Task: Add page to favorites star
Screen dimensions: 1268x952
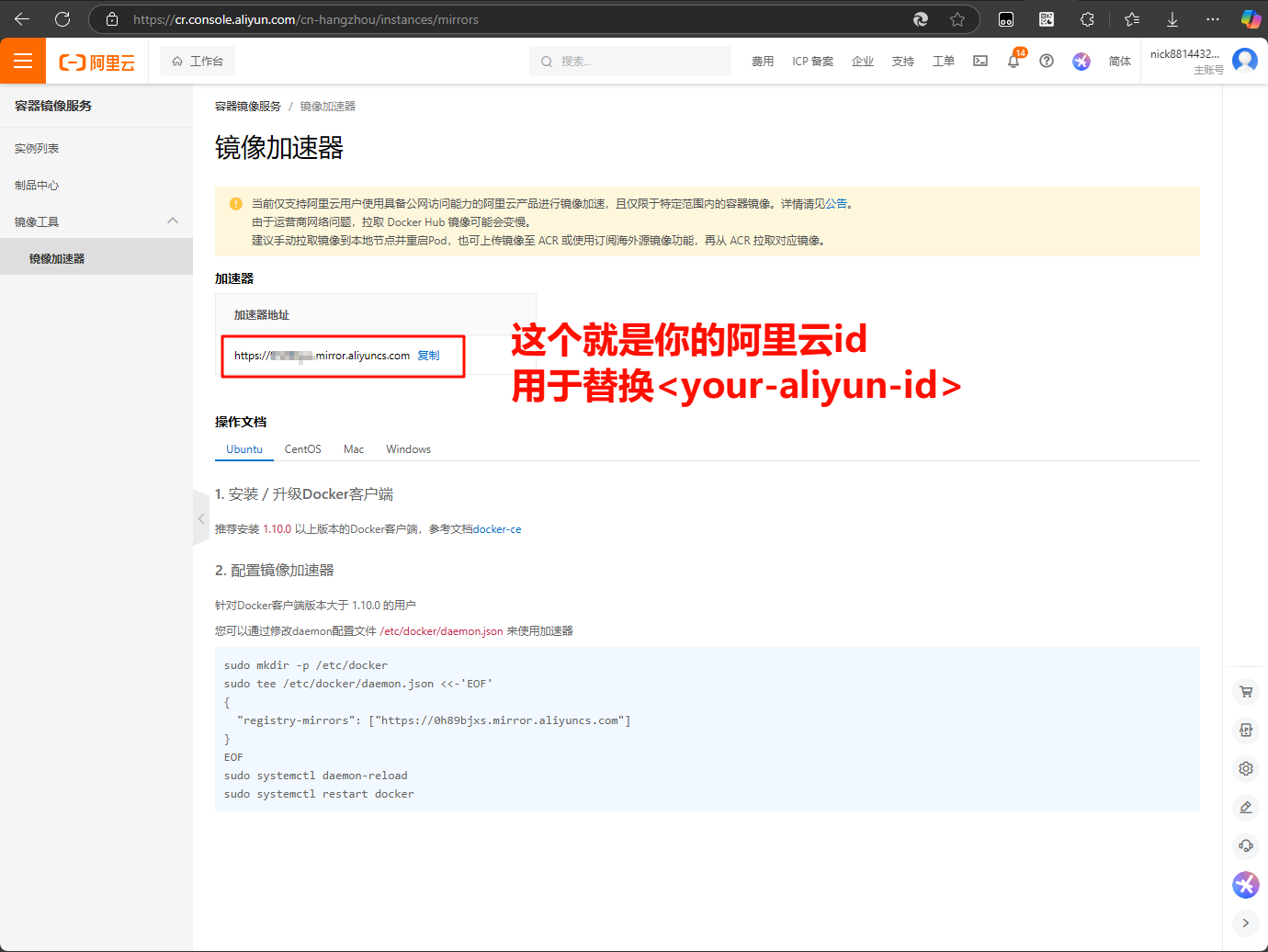Action: point(957,19)
